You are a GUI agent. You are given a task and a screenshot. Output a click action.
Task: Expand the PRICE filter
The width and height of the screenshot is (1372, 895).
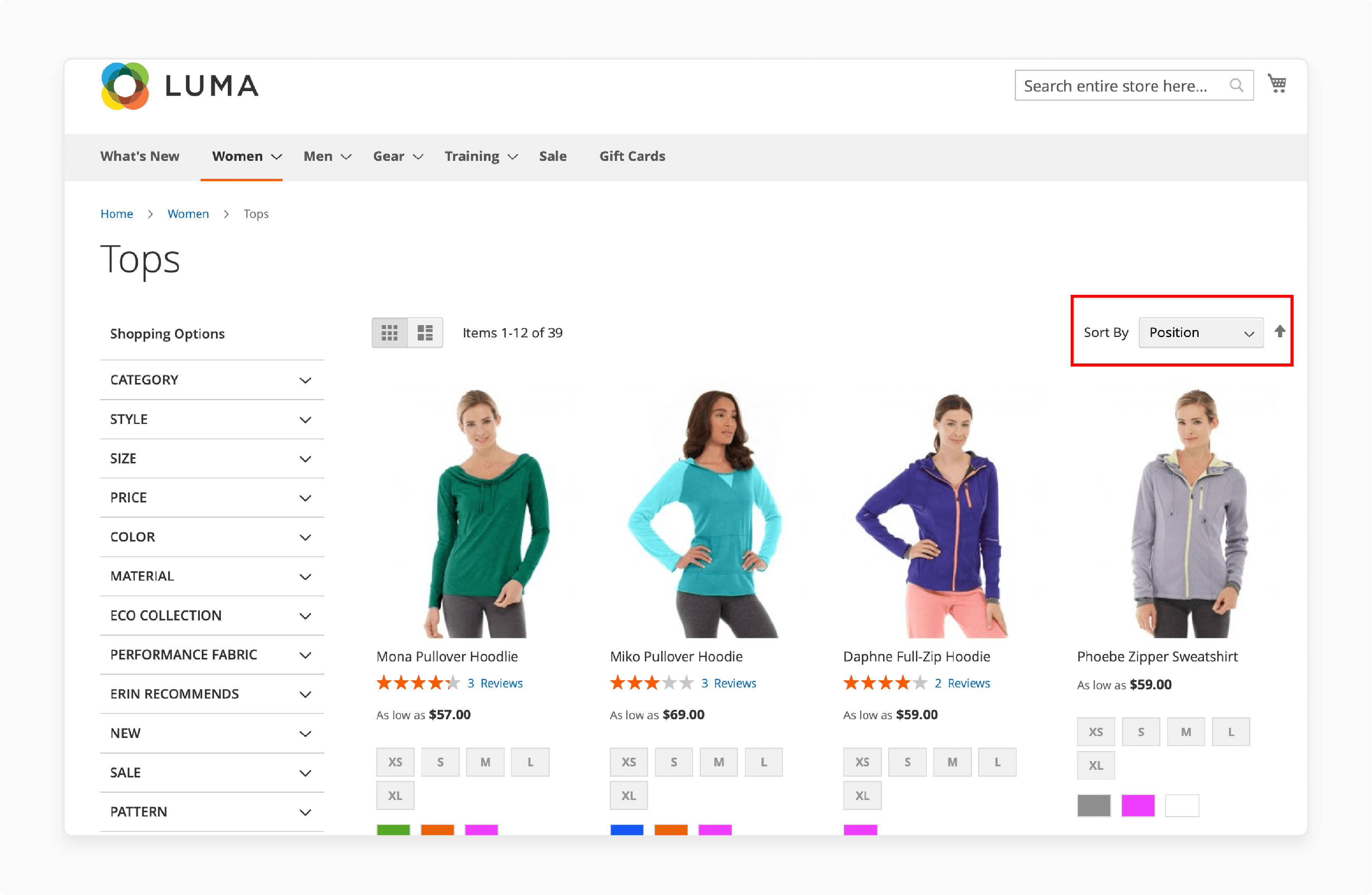pyautogui.click(x=212, y=498)
